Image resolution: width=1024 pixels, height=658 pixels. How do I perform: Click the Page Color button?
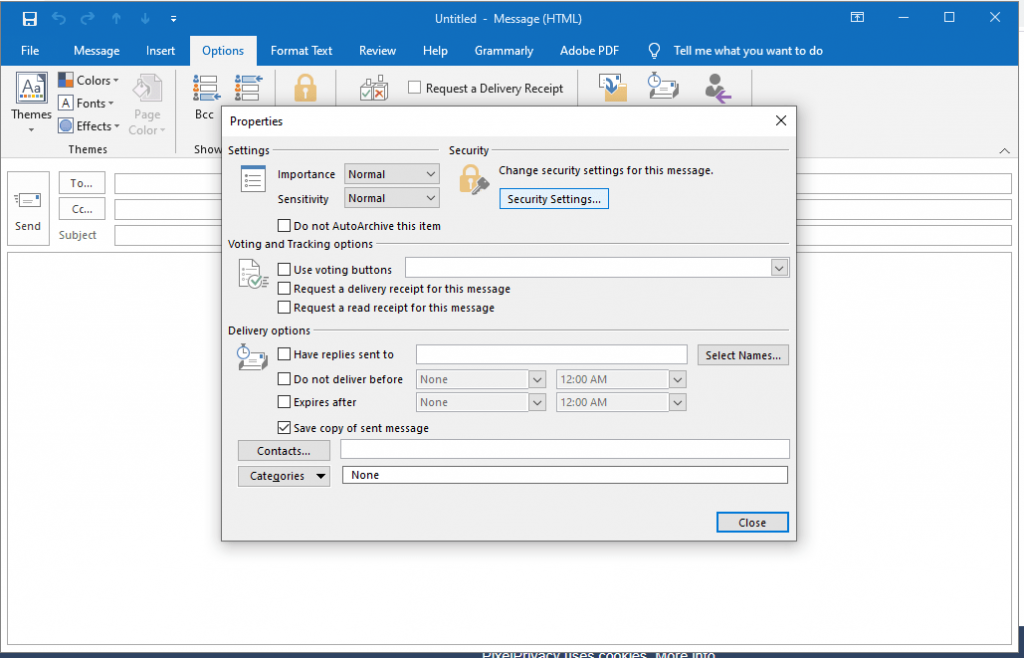[x=147, y=104]
